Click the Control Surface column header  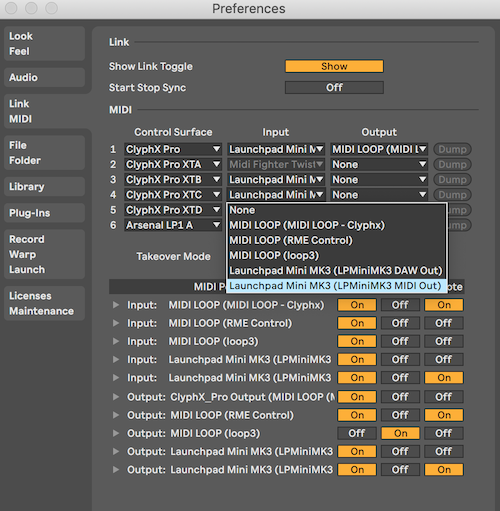pyautogui.click(x=173, y=132)
